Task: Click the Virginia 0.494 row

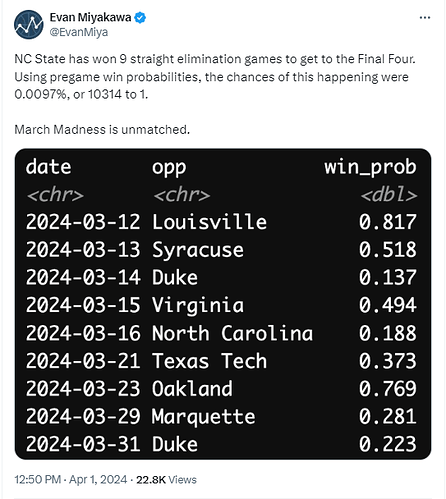Action: coord(221,305)
